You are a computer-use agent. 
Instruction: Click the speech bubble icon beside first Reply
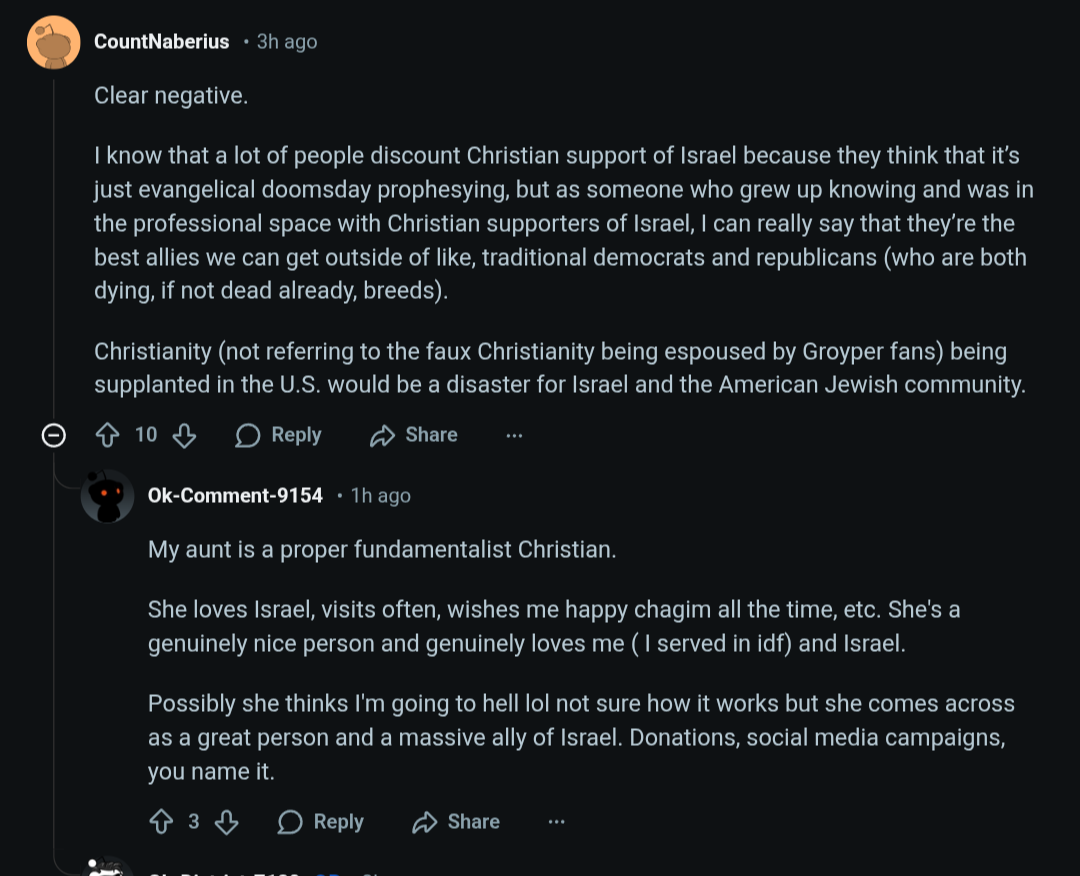point(248,435)
